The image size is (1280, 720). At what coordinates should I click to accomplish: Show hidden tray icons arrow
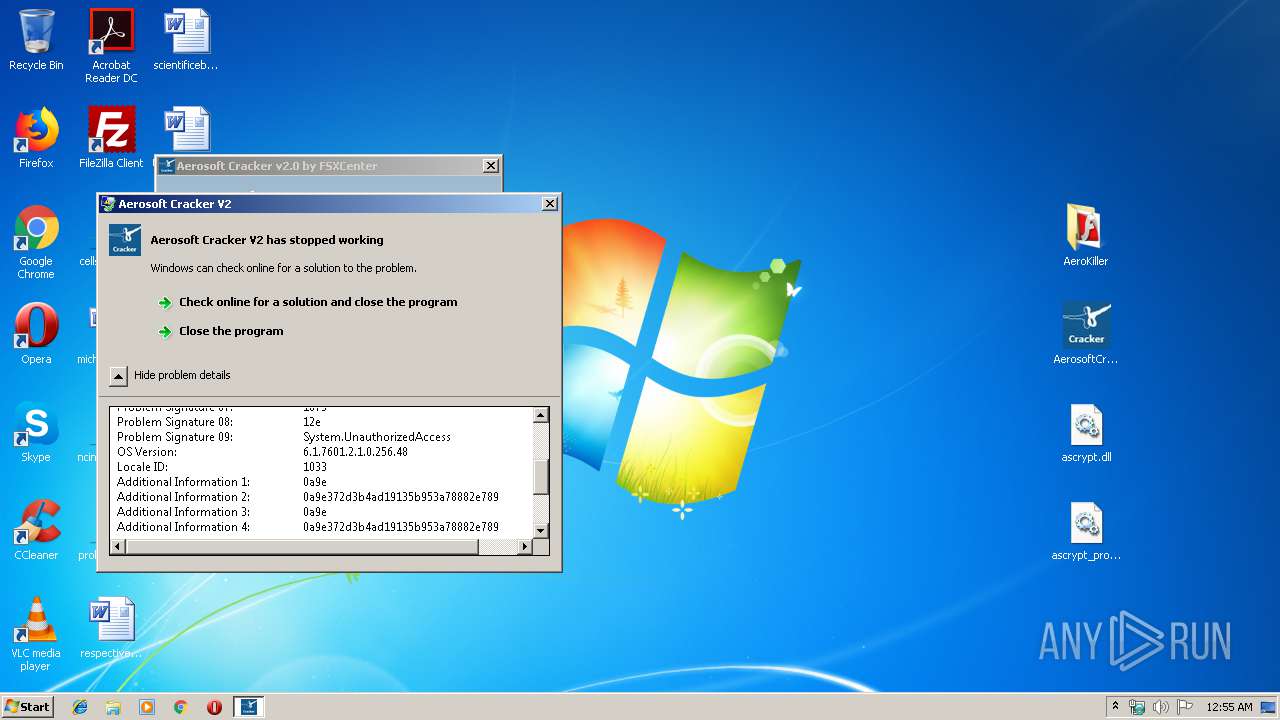coord(1116,707)
